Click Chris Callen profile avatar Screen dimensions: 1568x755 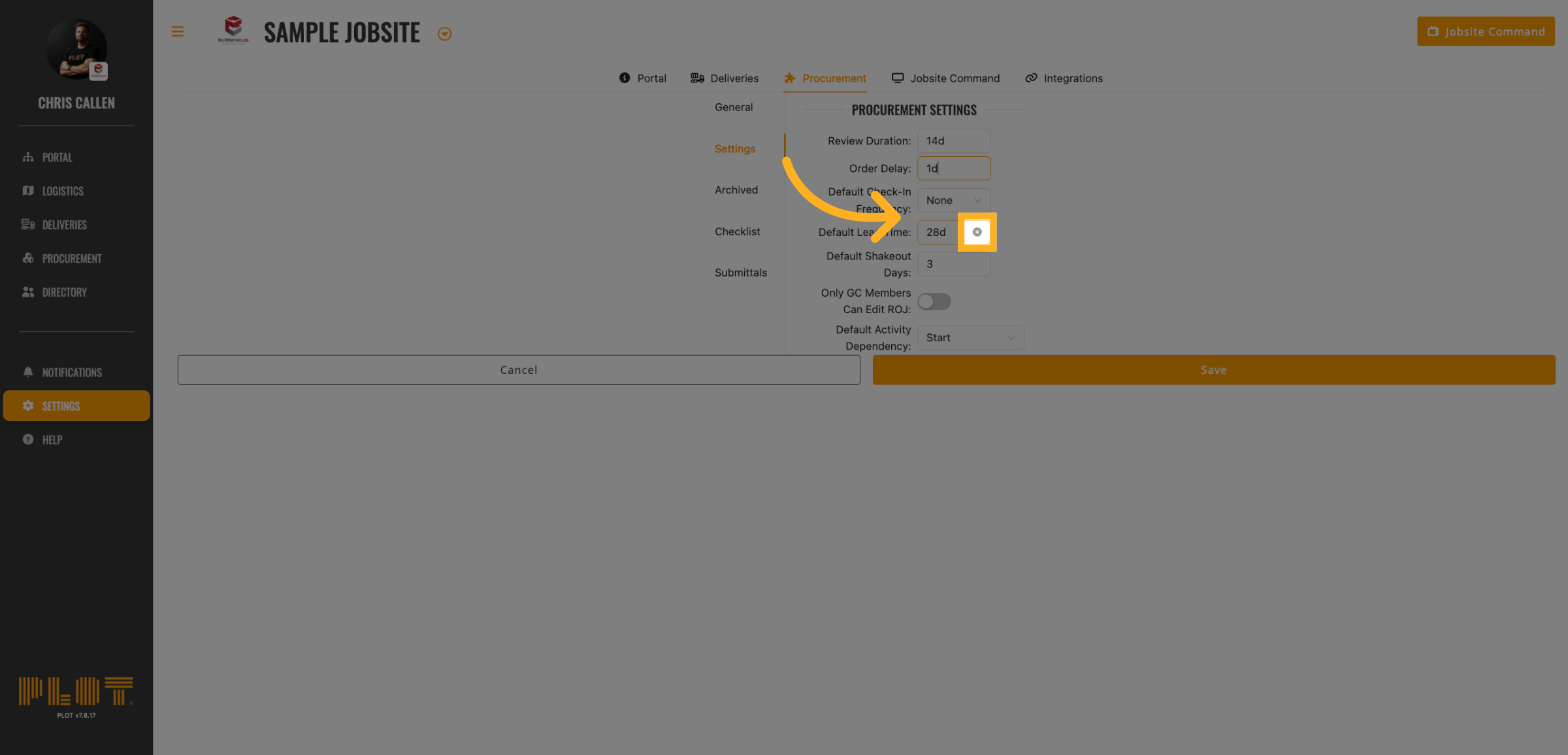pos(76,49)
